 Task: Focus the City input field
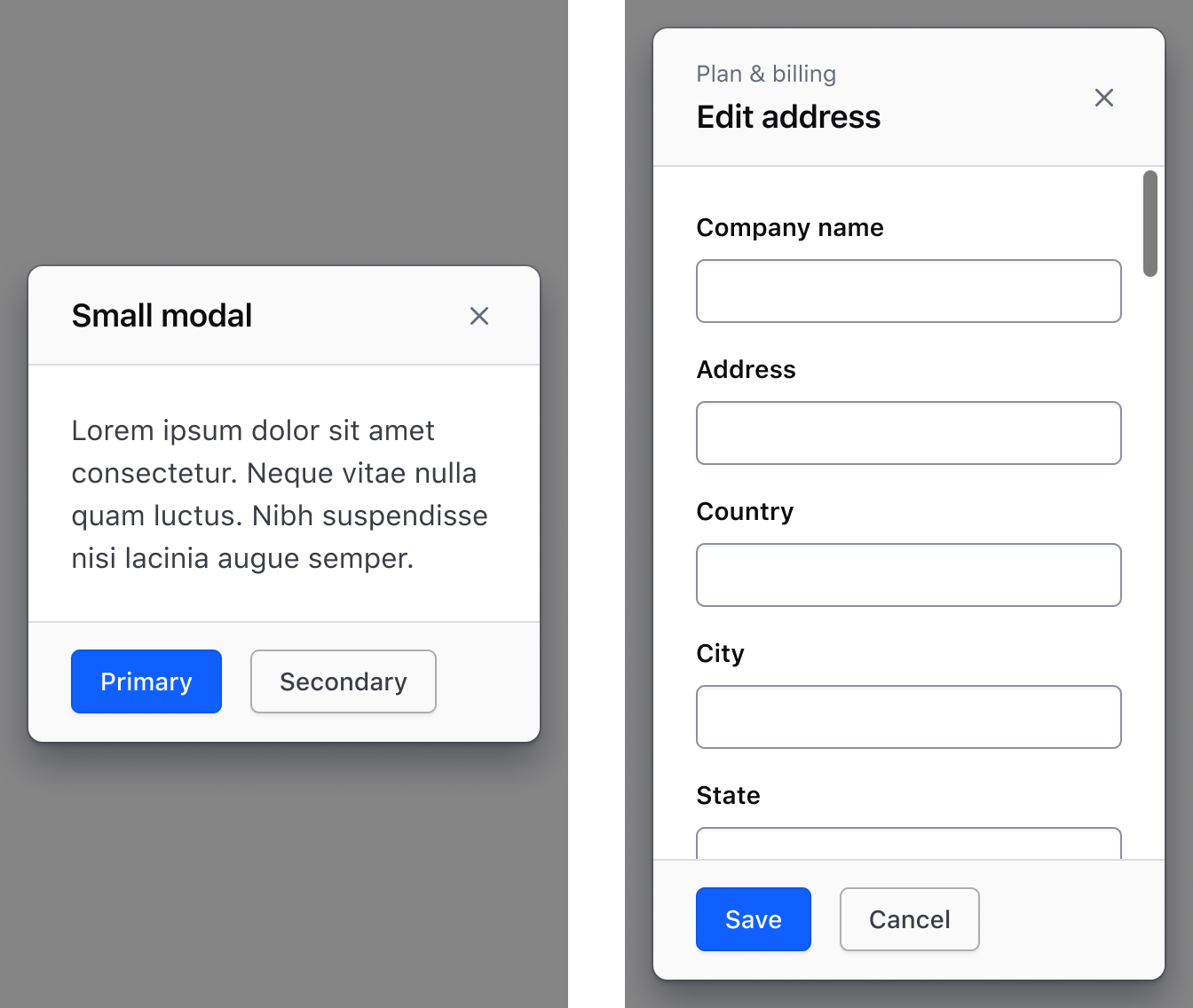click(909, 717)
